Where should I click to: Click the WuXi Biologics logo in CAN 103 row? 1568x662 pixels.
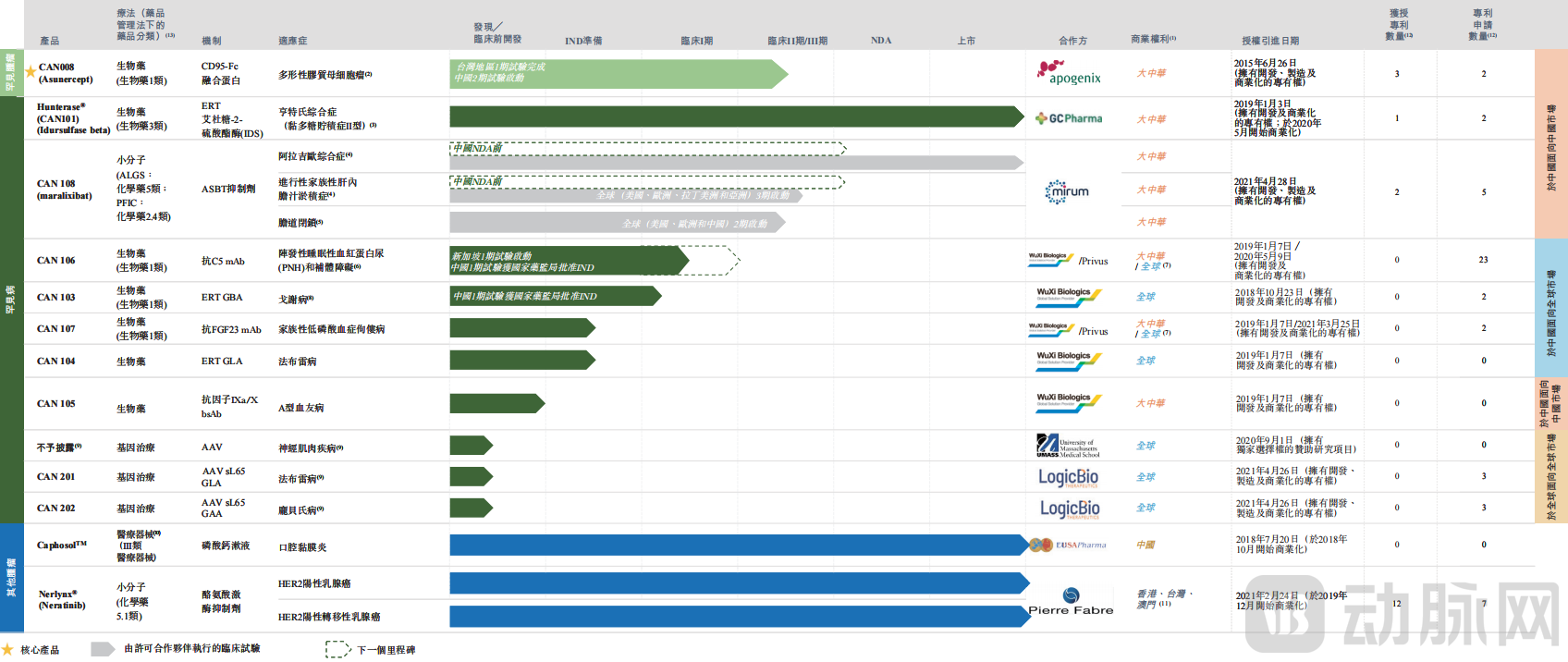click(1068, 296)
